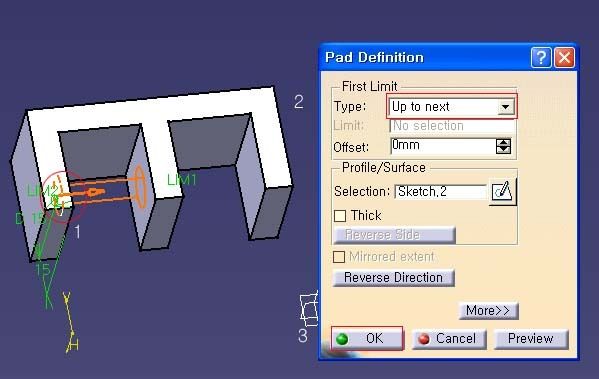
Task: Click the green 15 dimension below the model
Action: (42, 270)
